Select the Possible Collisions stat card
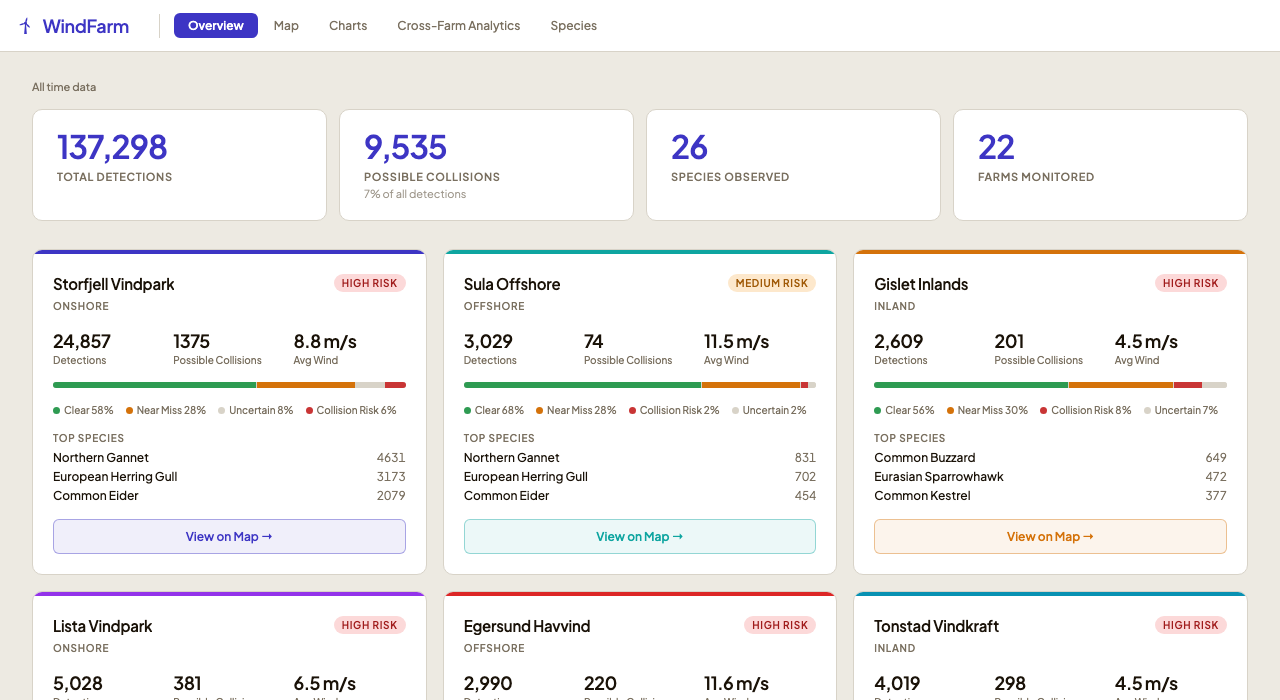 486,165
